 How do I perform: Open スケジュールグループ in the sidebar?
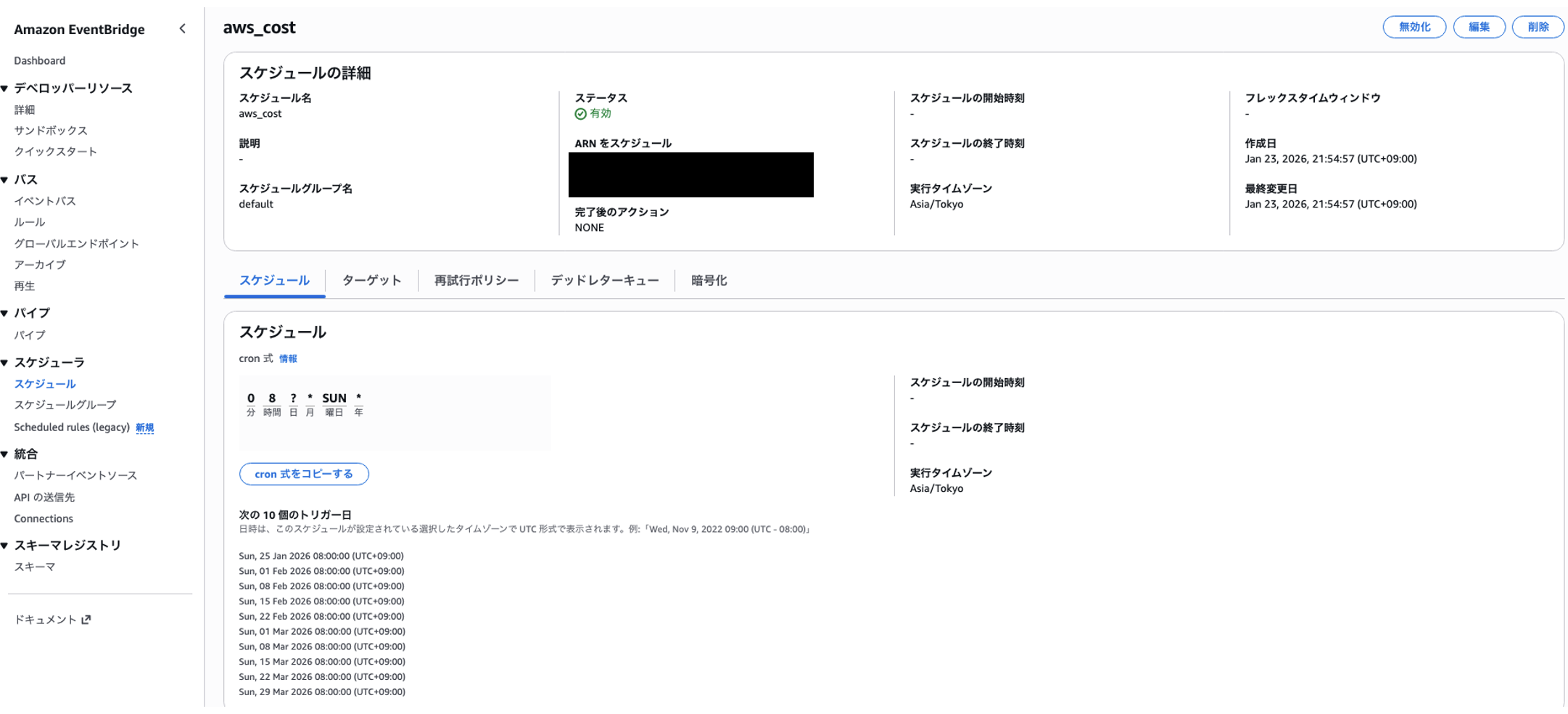coord(65,405)
